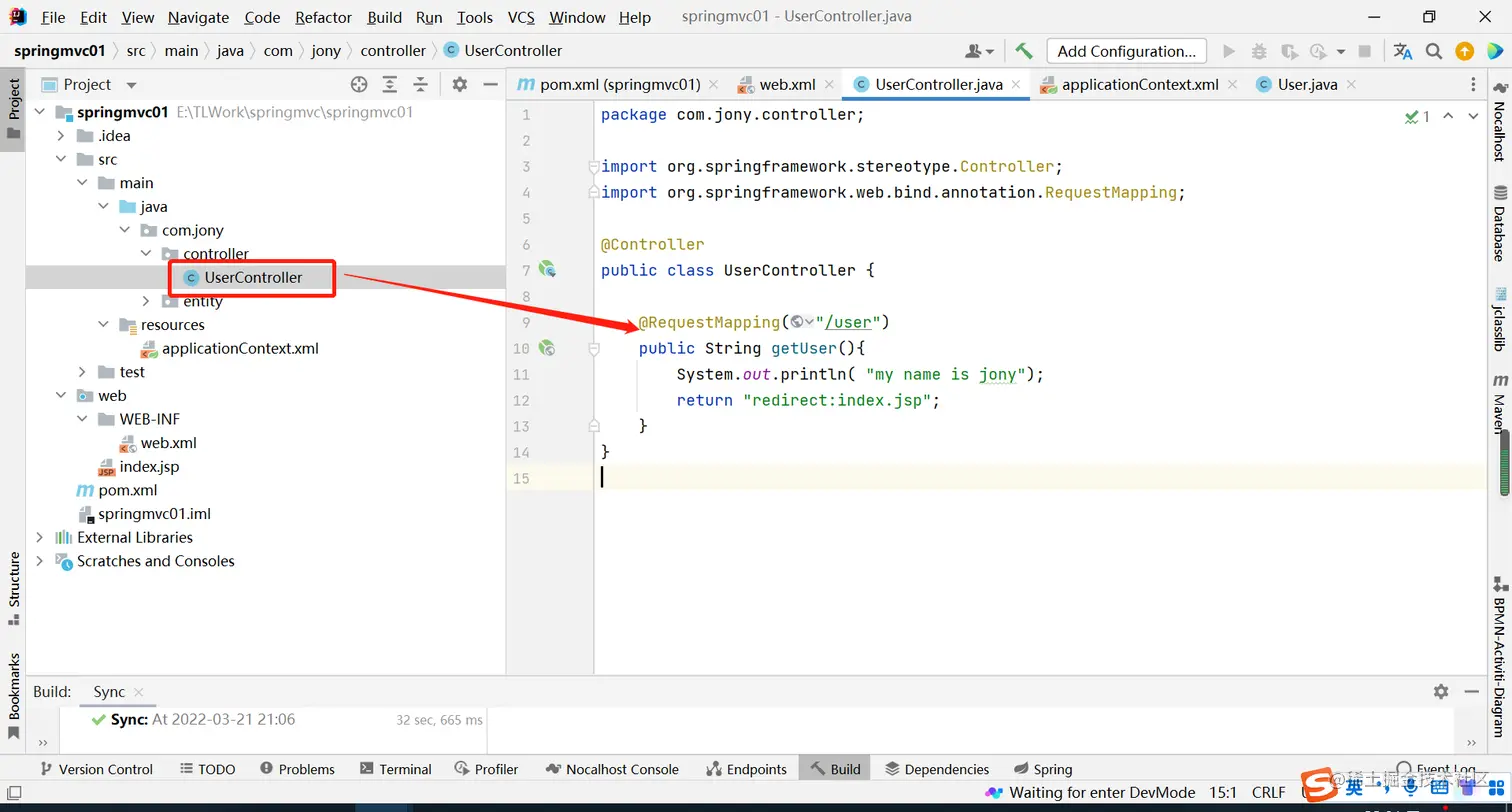The width and height of the screenshot is (1512, 812).
Task: Click the CRLF line separator in status bar
Action: [x=1268, y=793]
